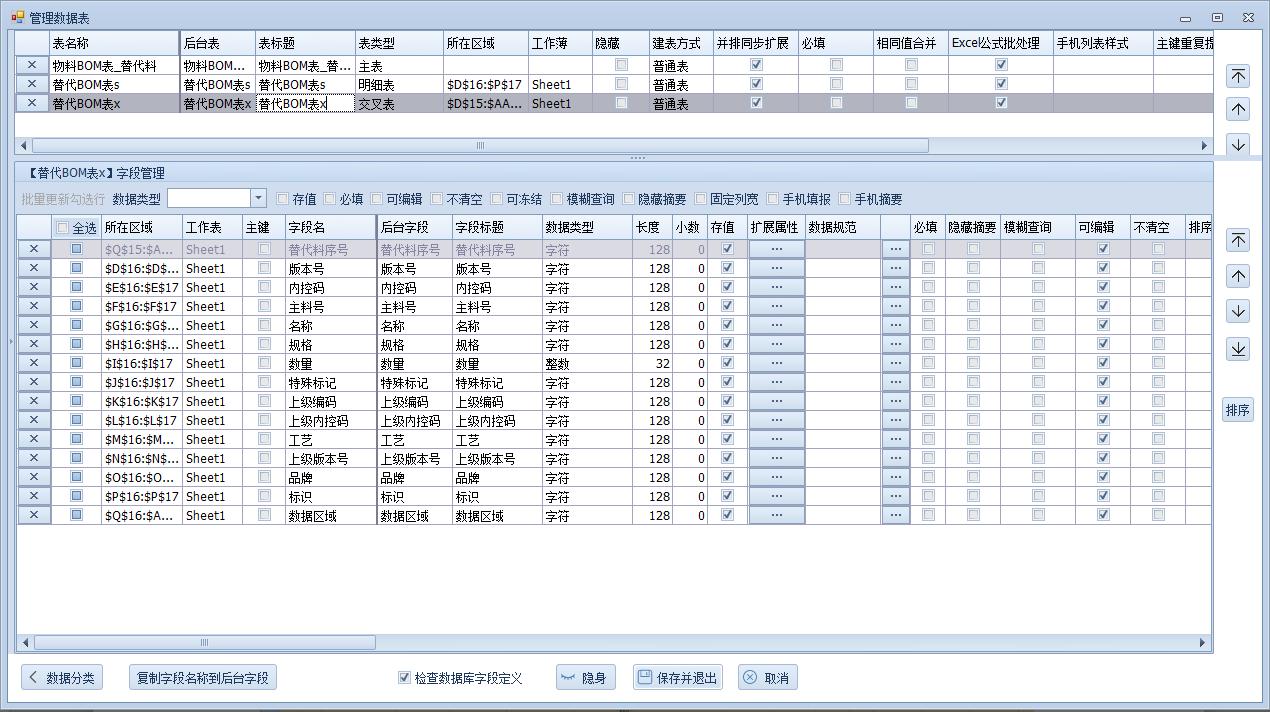Open 数据规范 ellipsis button for 工艺 row
1270x712 pixels.
coord(895,439)
